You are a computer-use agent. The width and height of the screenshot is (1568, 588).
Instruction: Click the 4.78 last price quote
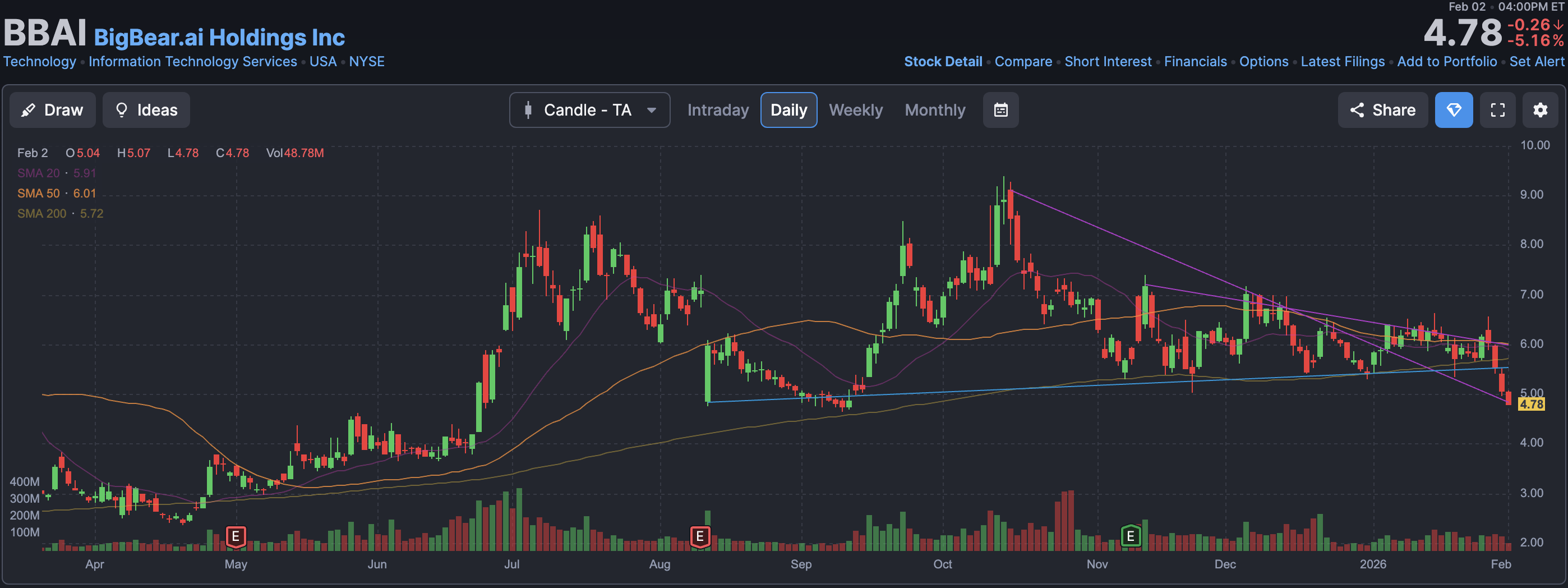point(1463,33)
